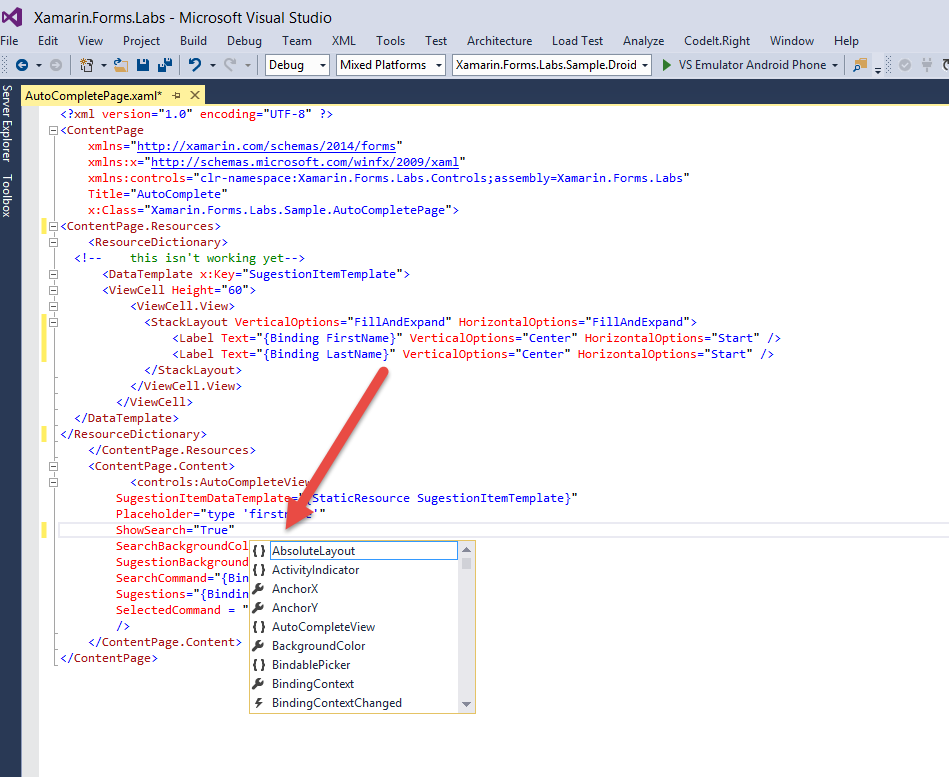Screen dimensions: 949x777
Task: Open the Solution Configurations Debug dropdown
Action: click(297, 65)
